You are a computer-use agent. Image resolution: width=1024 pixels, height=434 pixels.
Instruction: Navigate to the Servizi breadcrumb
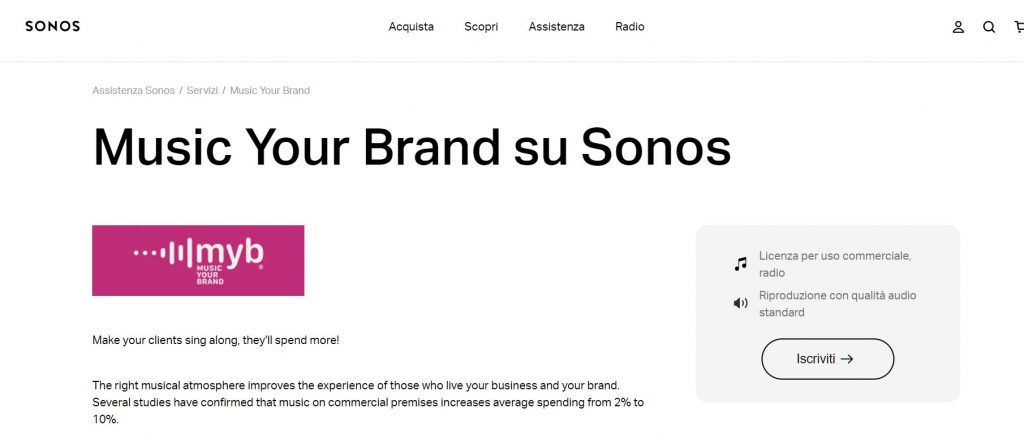point(202,90)
